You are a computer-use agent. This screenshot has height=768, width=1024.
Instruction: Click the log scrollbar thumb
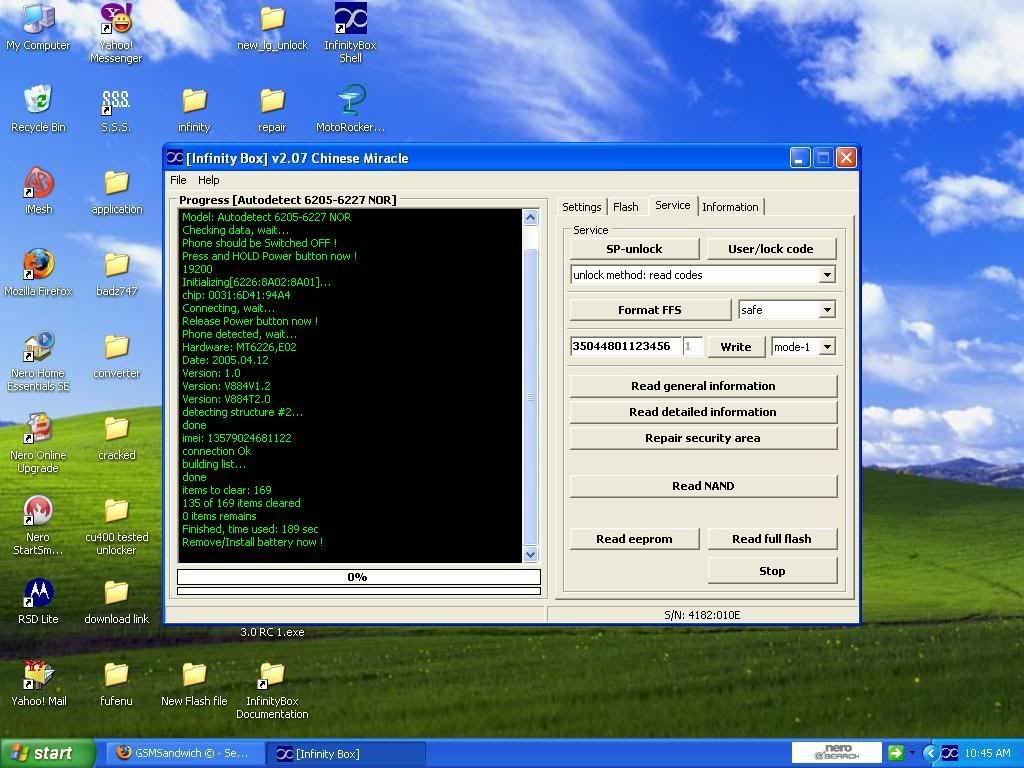point(530,396)
